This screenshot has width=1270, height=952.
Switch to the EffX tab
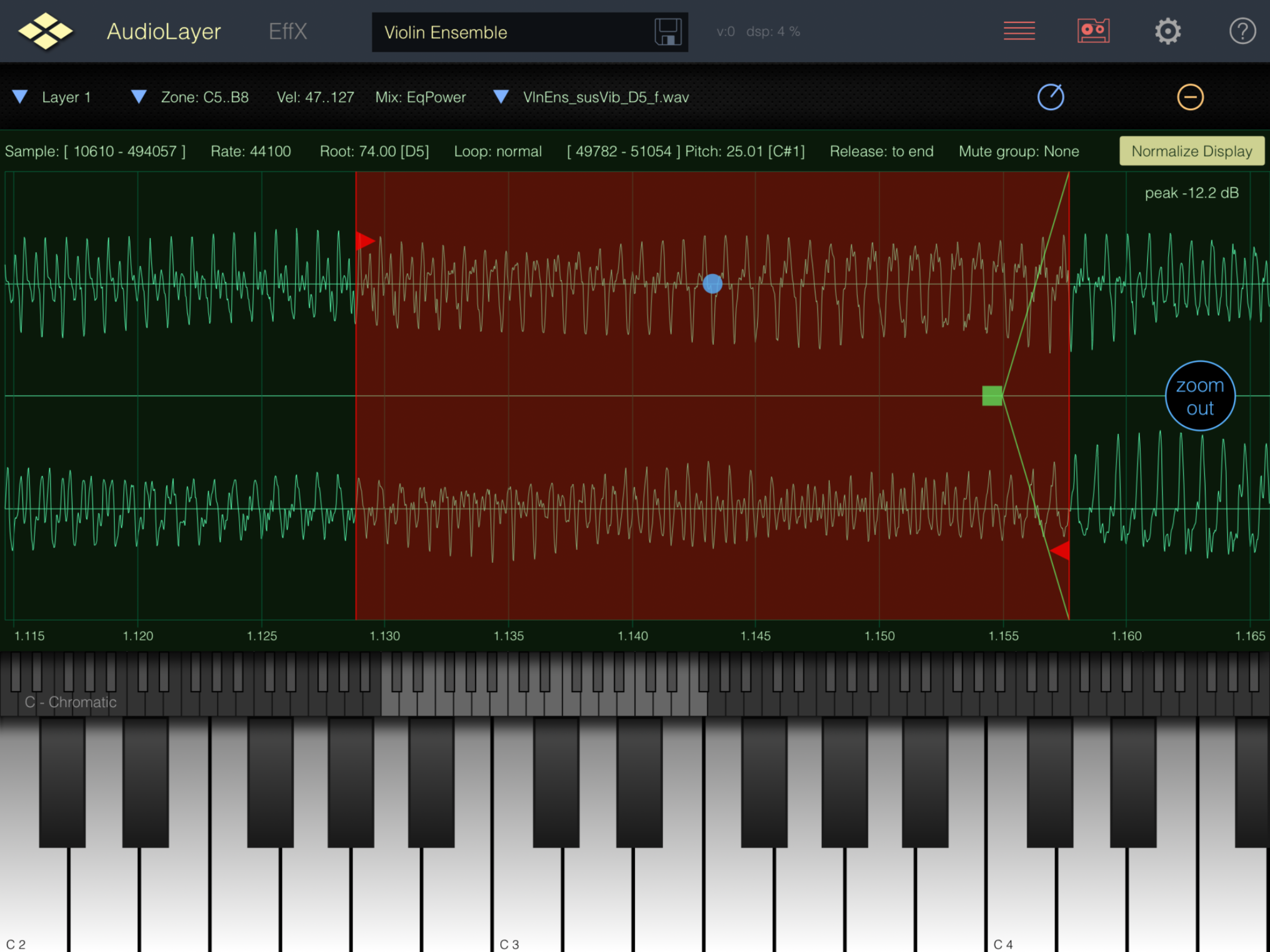[288, 32]
